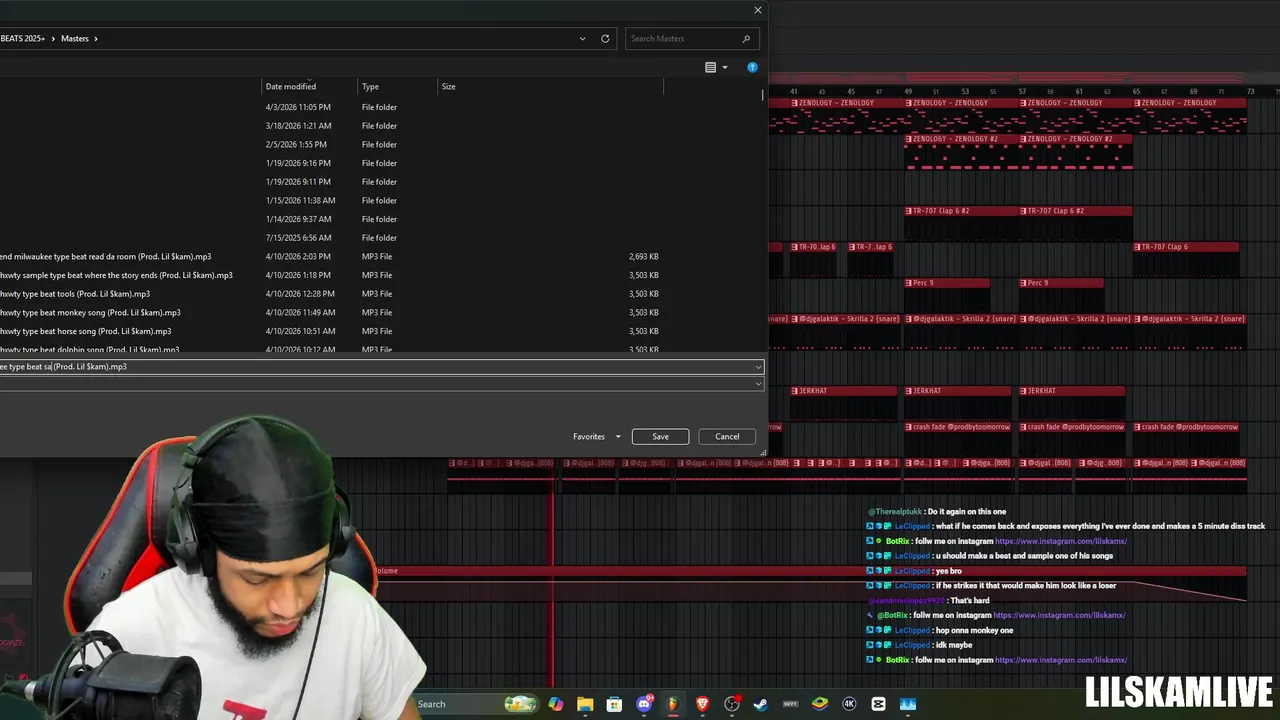Viewport: 1280px width, 720px height.
Task: Select the 'monkey song' mp3 file
Action: coord(331,312)
